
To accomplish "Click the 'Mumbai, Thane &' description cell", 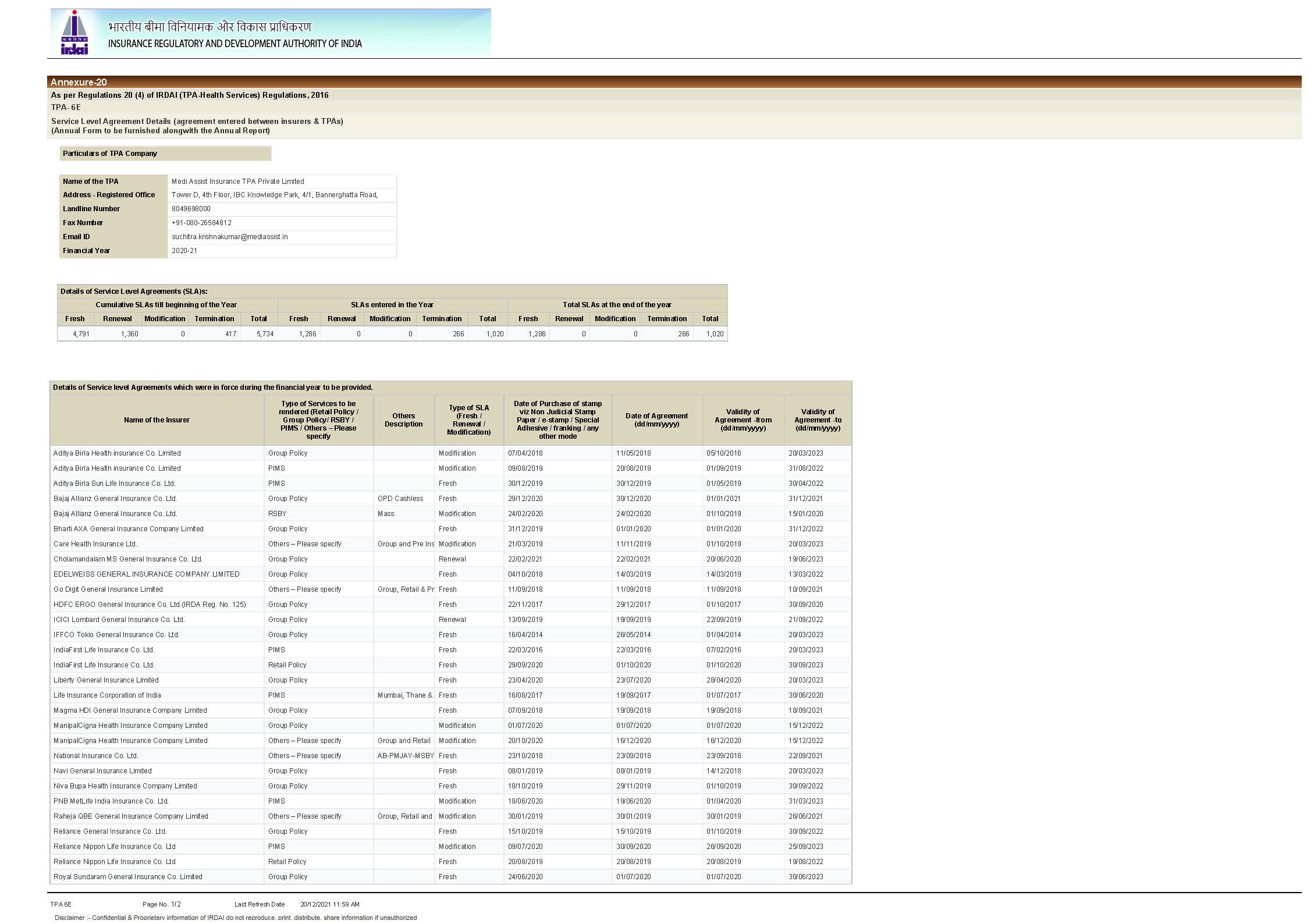I will pos(404,695).
